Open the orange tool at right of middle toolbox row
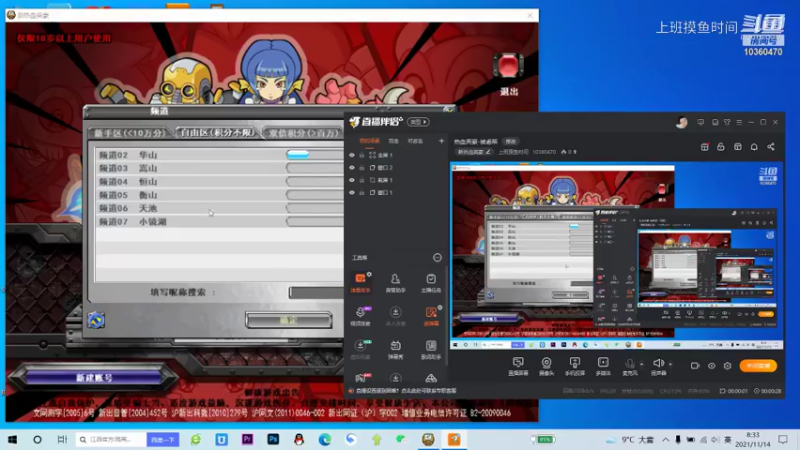This screenshot has width=800, height=450. coord(431,316)
